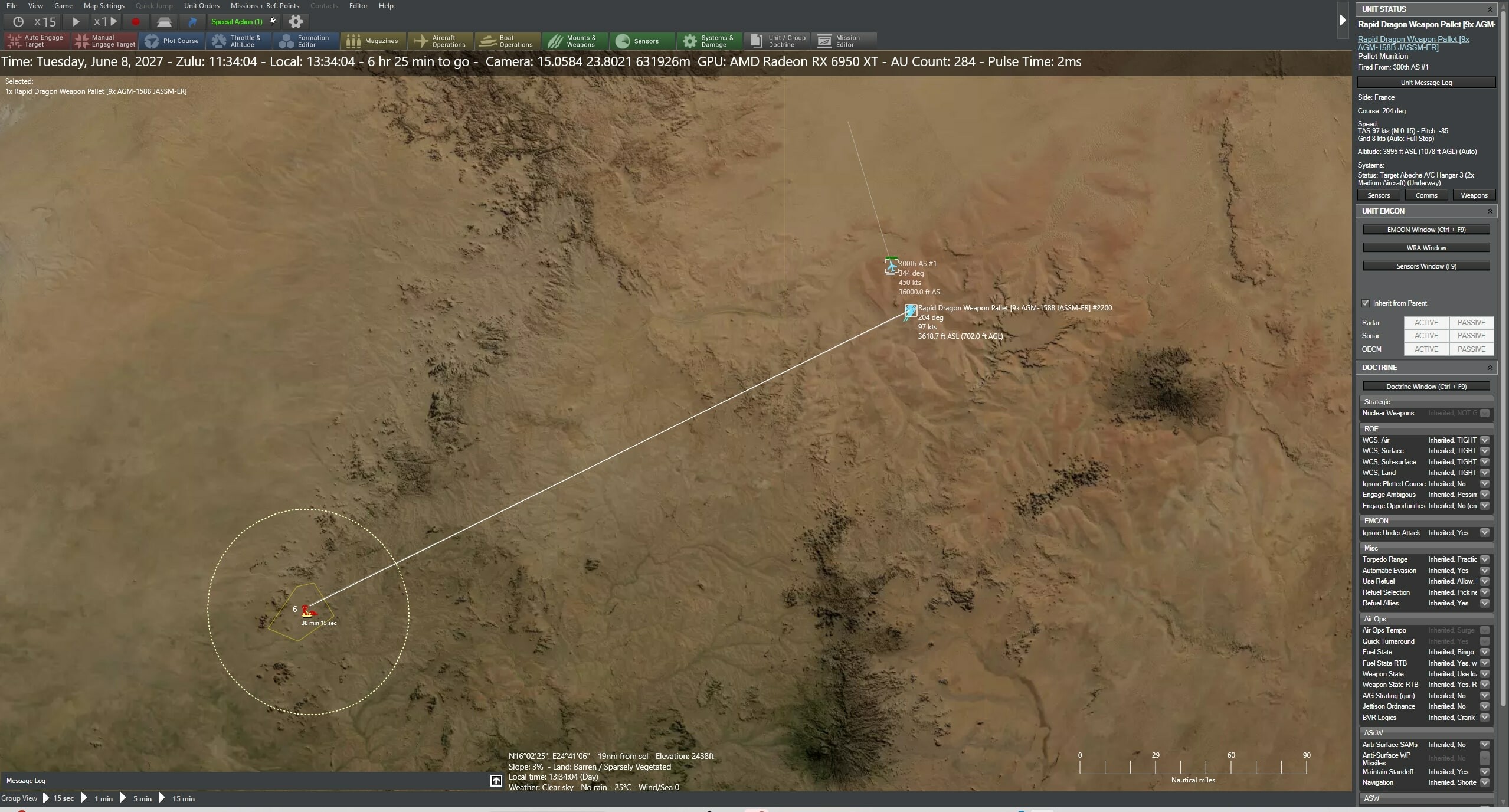Click the Unit Message Log button

(1425, 82)
